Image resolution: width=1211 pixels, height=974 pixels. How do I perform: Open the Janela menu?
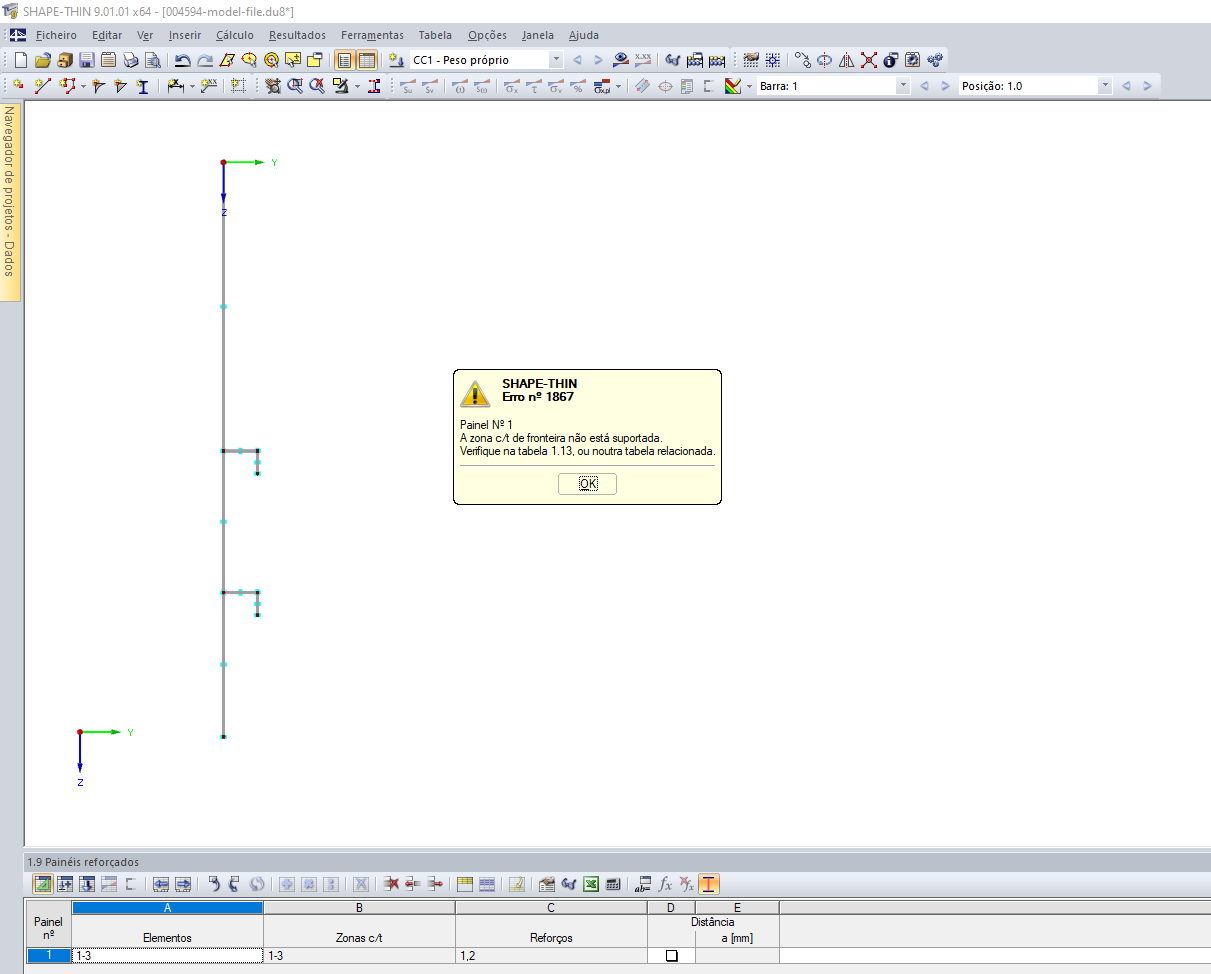(x=538, y=35)
